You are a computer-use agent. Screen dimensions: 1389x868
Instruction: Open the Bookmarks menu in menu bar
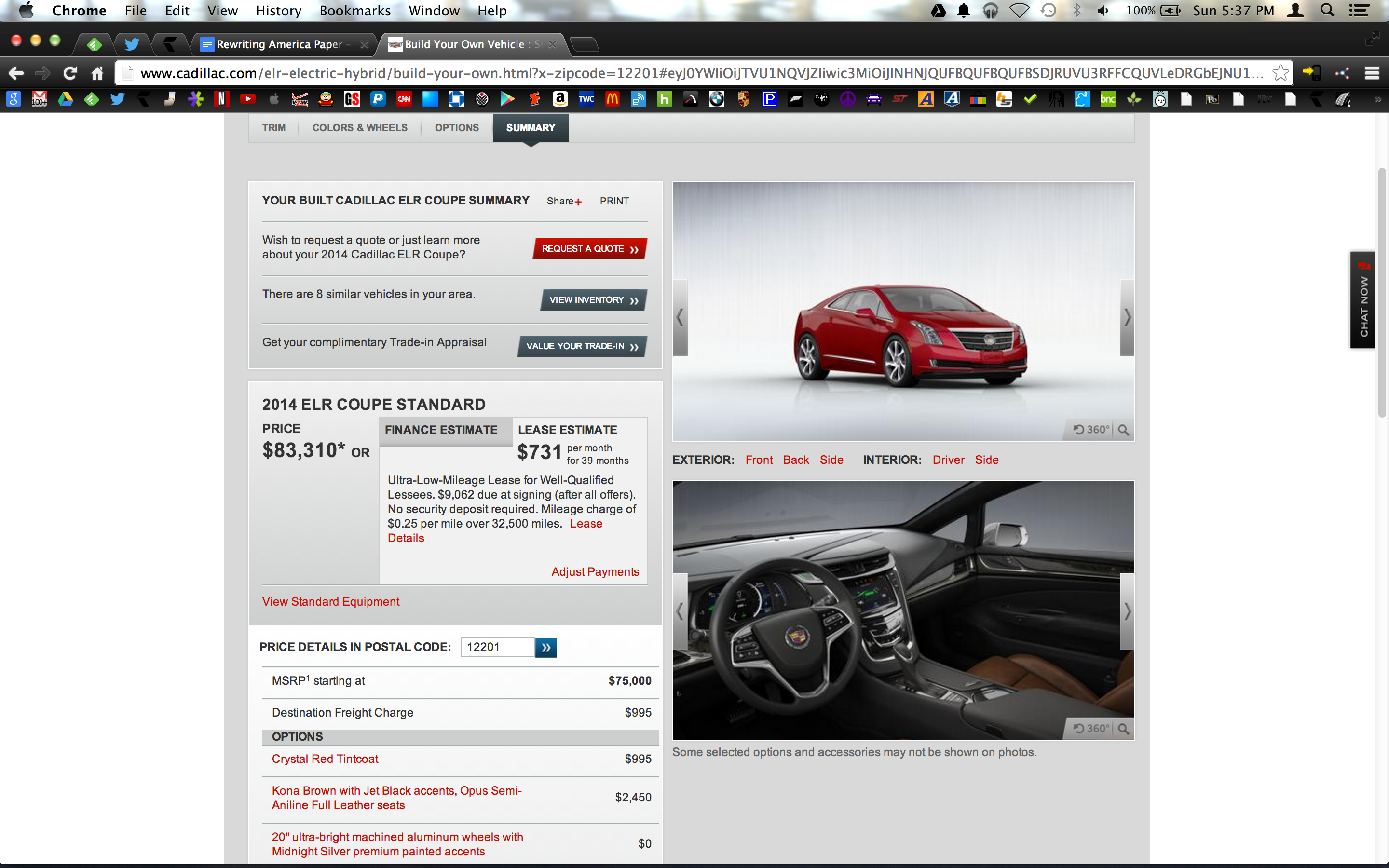coord(354,10)
